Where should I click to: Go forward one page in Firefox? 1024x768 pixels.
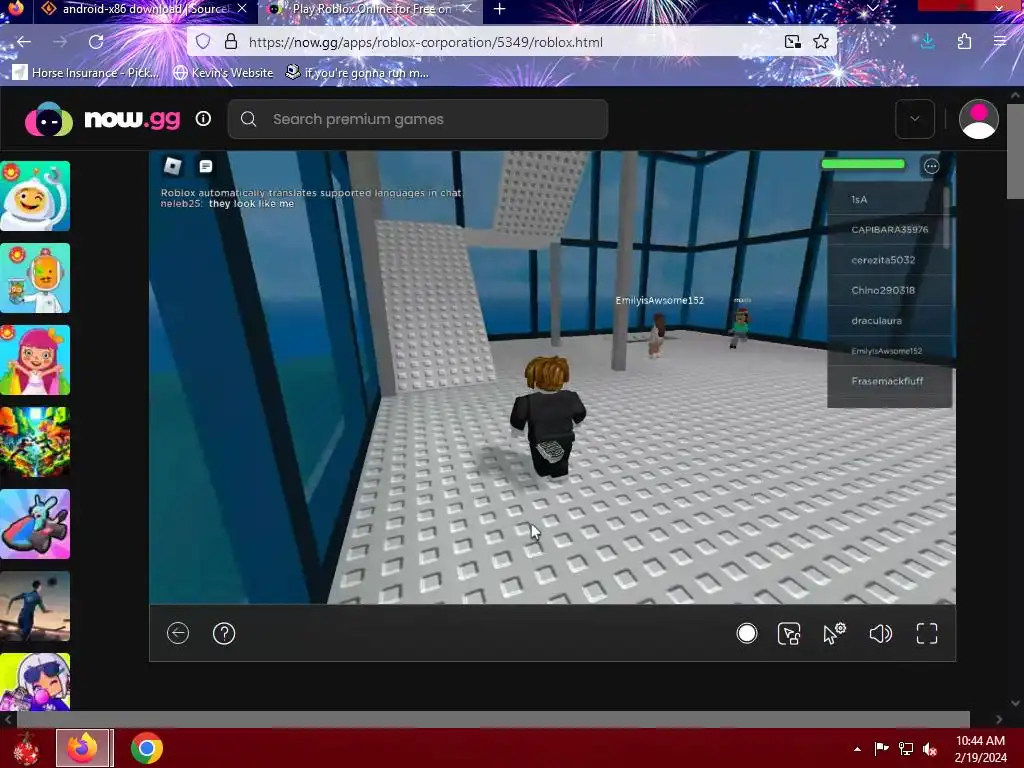(x=60, y=42)
